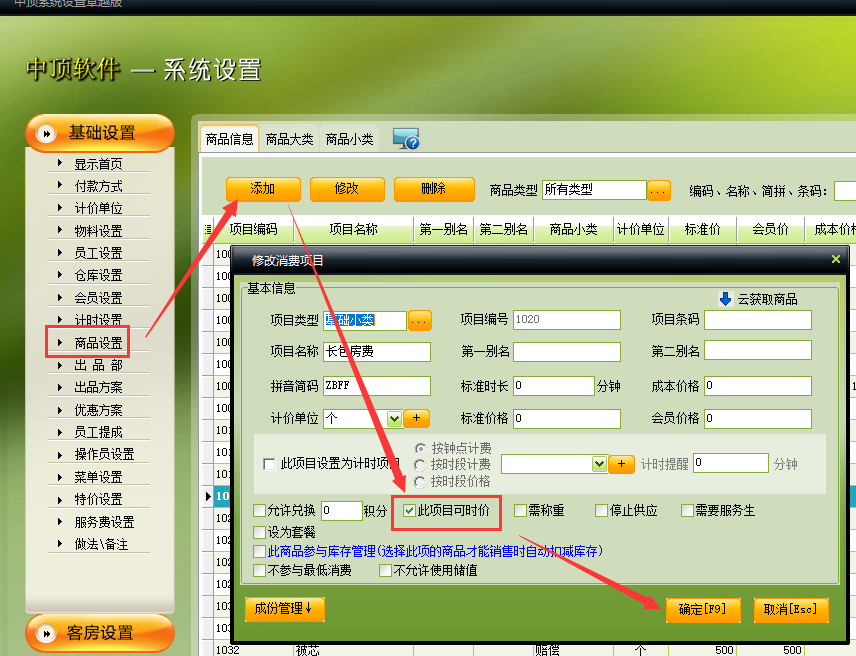Click the 拼音简码 input field
Viewport: 856px width, 656px height.
pos(377,385)
